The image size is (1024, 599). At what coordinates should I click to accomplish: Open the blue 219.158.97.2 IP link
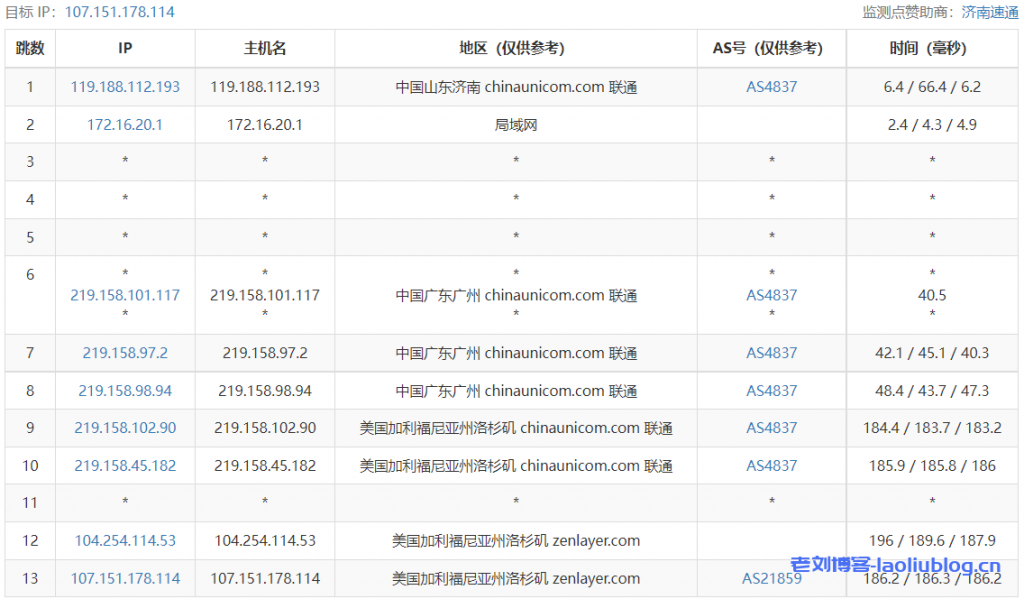coord(125,353)
